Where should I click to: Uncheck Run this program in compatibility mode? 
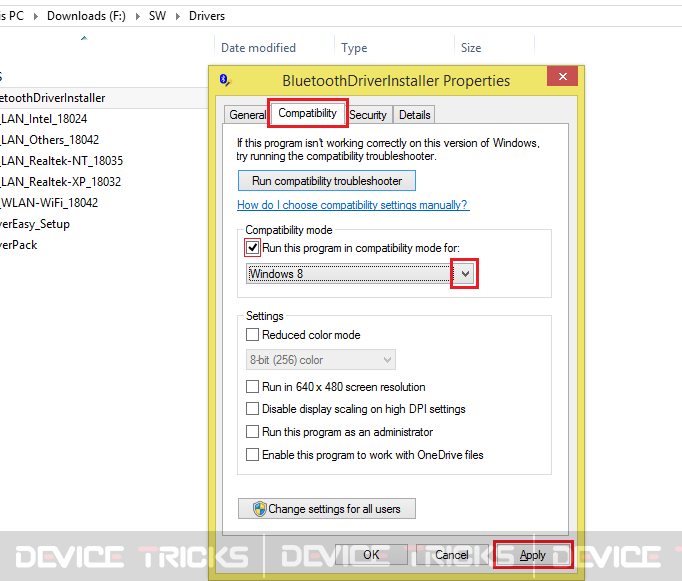tap(253, 248)
